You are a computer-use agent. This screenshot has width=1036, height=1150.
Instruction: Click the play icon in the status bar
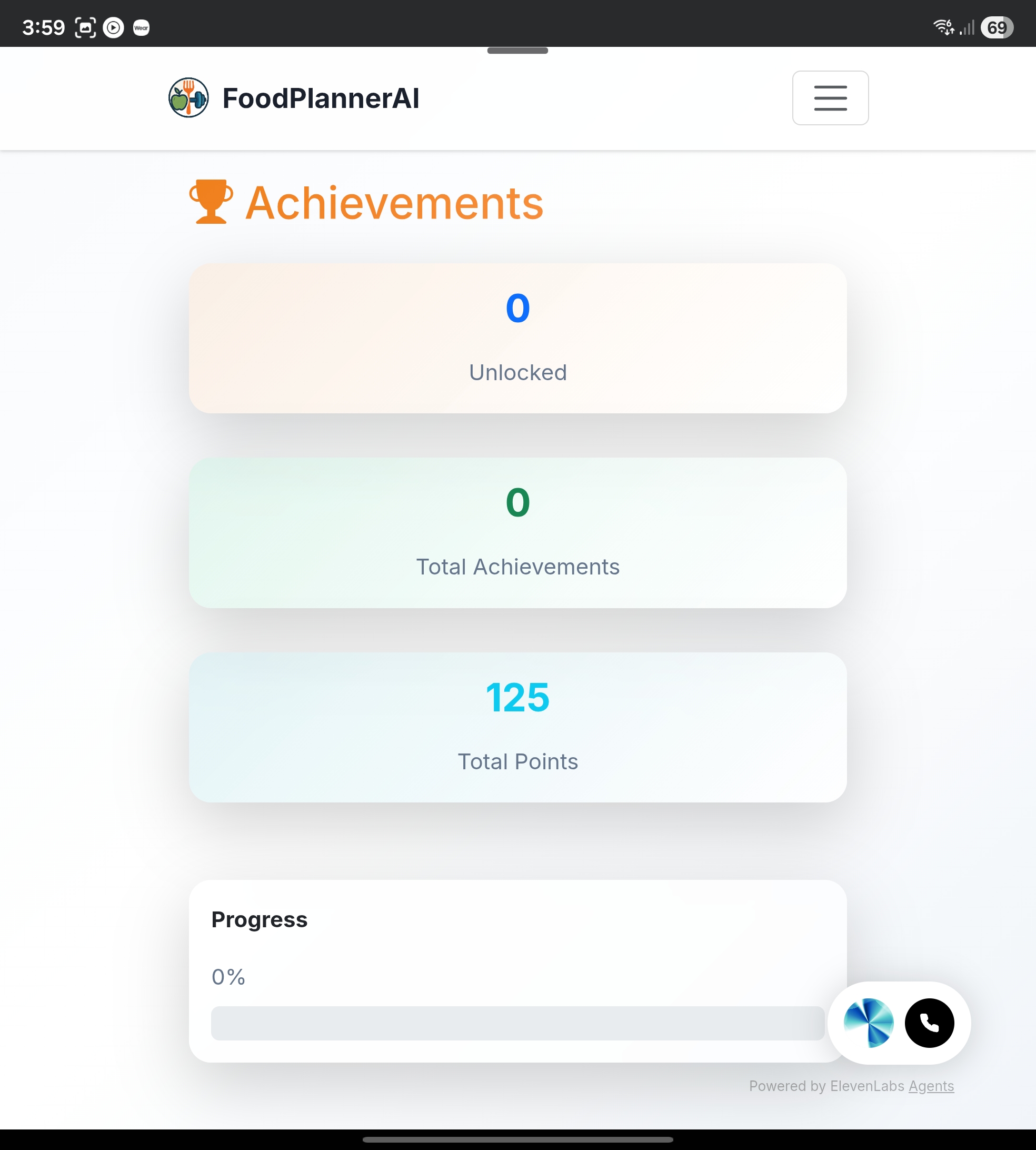pyautogui.click(x=113, y=27)
